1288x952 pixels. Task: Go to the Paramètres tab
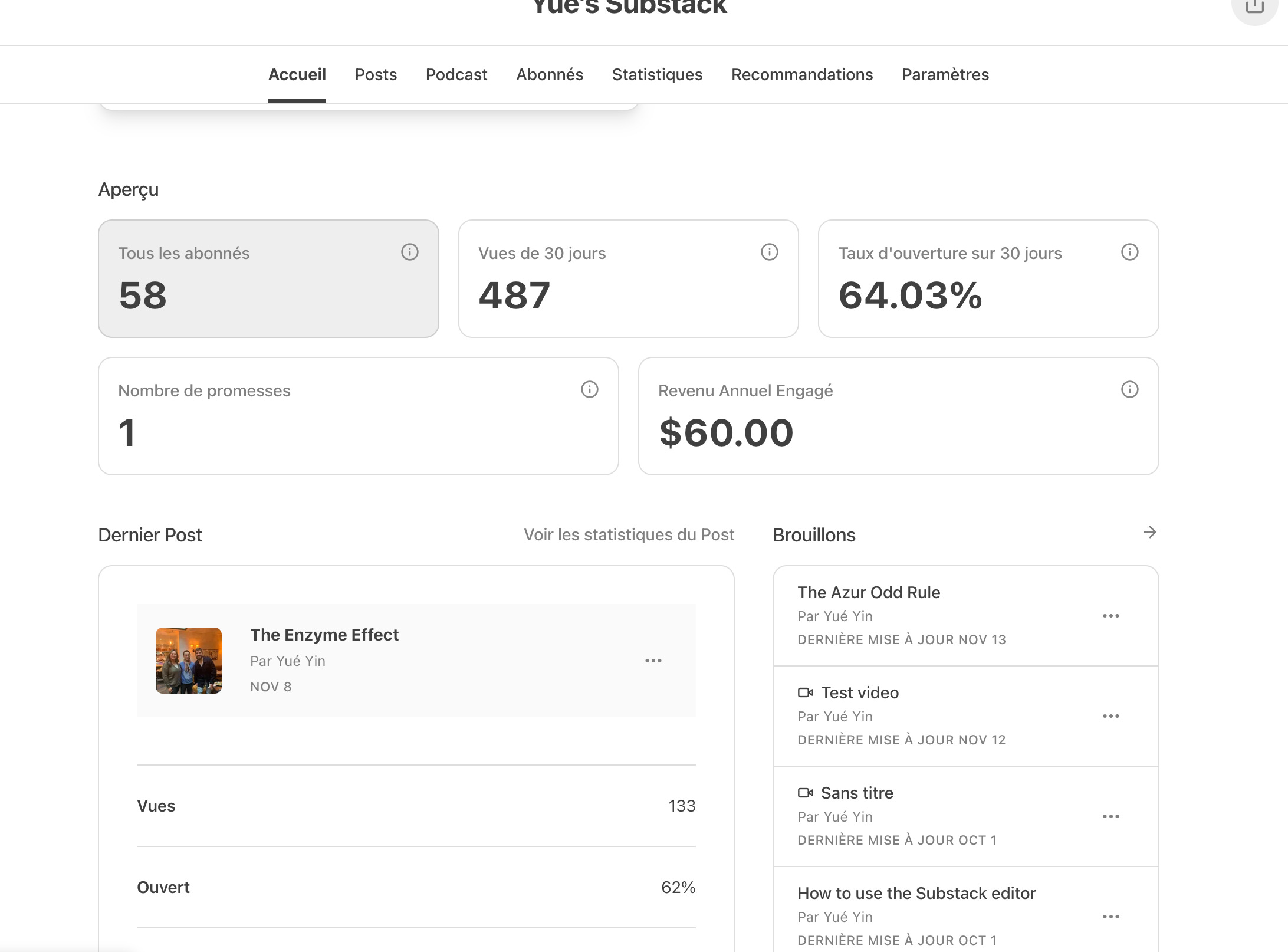945,75
